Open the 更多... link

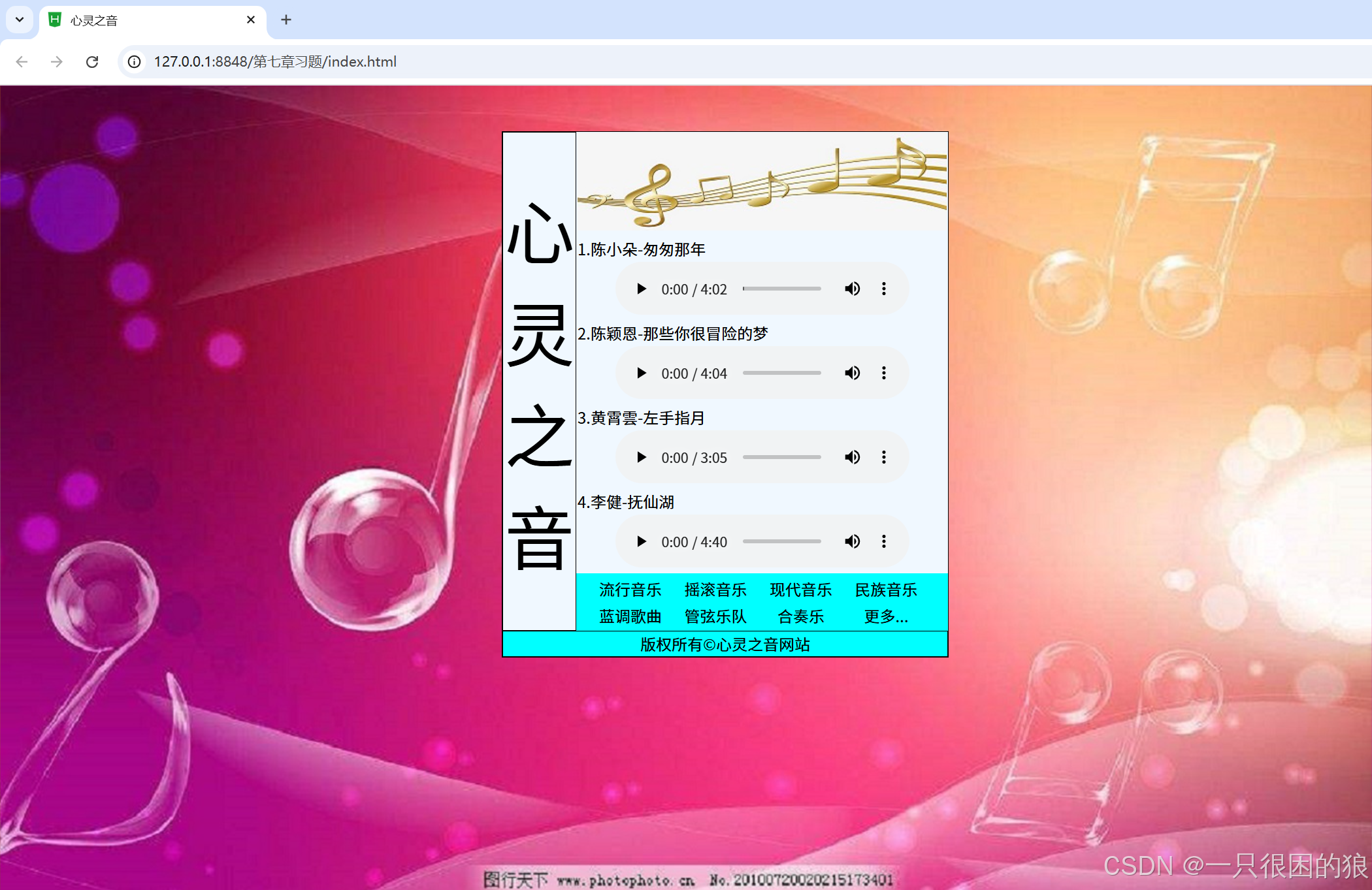886,616
